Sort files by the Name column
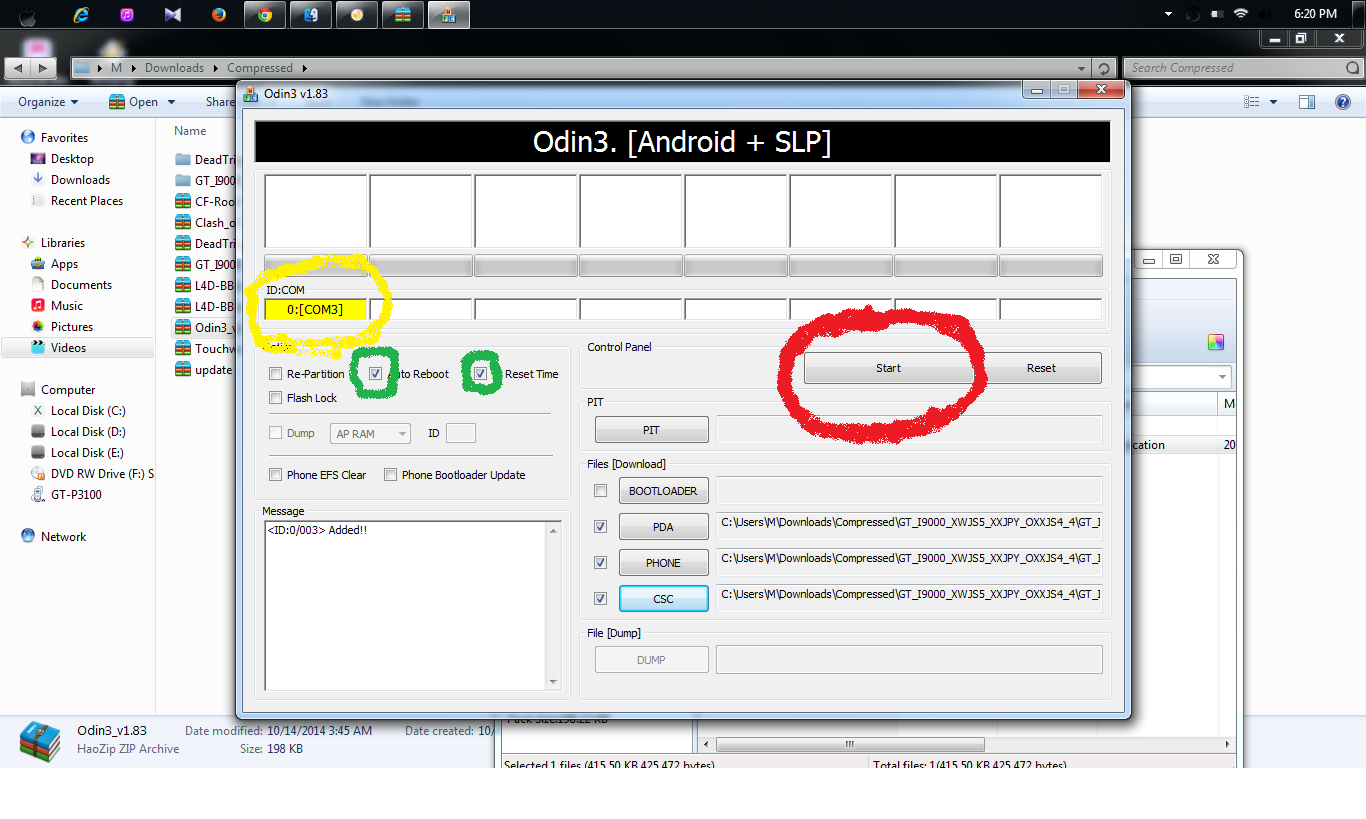 tap(190, 131)
